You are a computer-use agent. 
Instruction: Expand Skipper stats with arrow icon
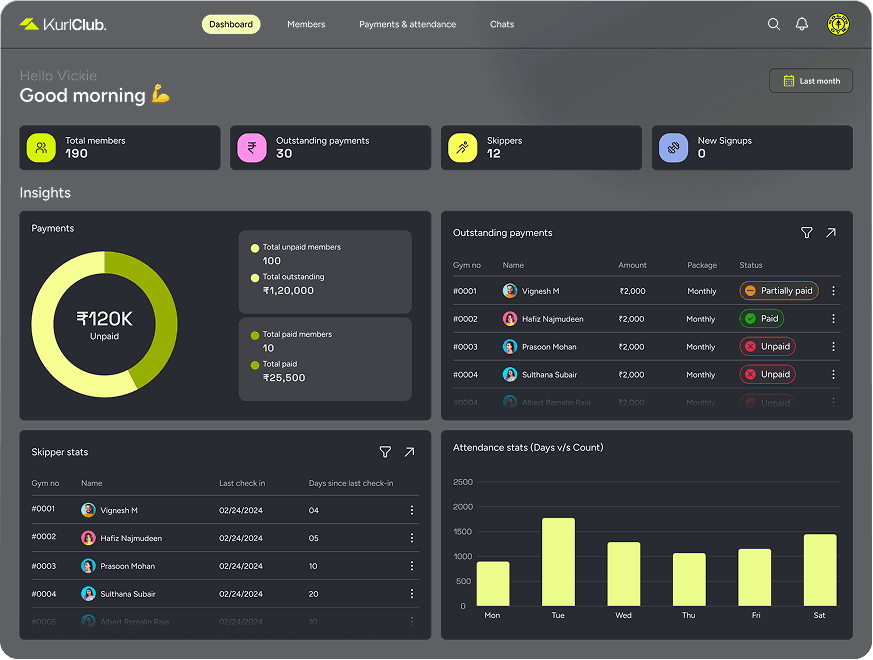[x=409, y=452]
